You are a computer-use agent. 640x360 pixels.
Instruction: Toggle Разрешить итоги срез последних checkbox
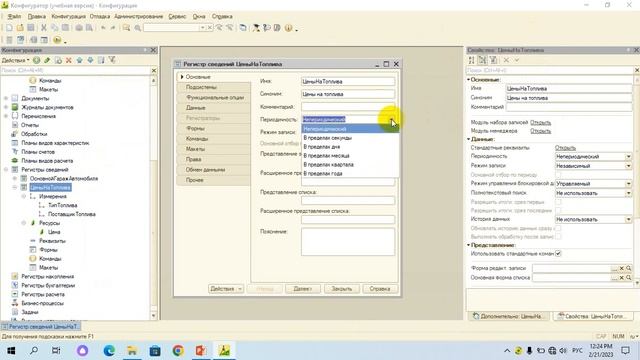(558, 210)
